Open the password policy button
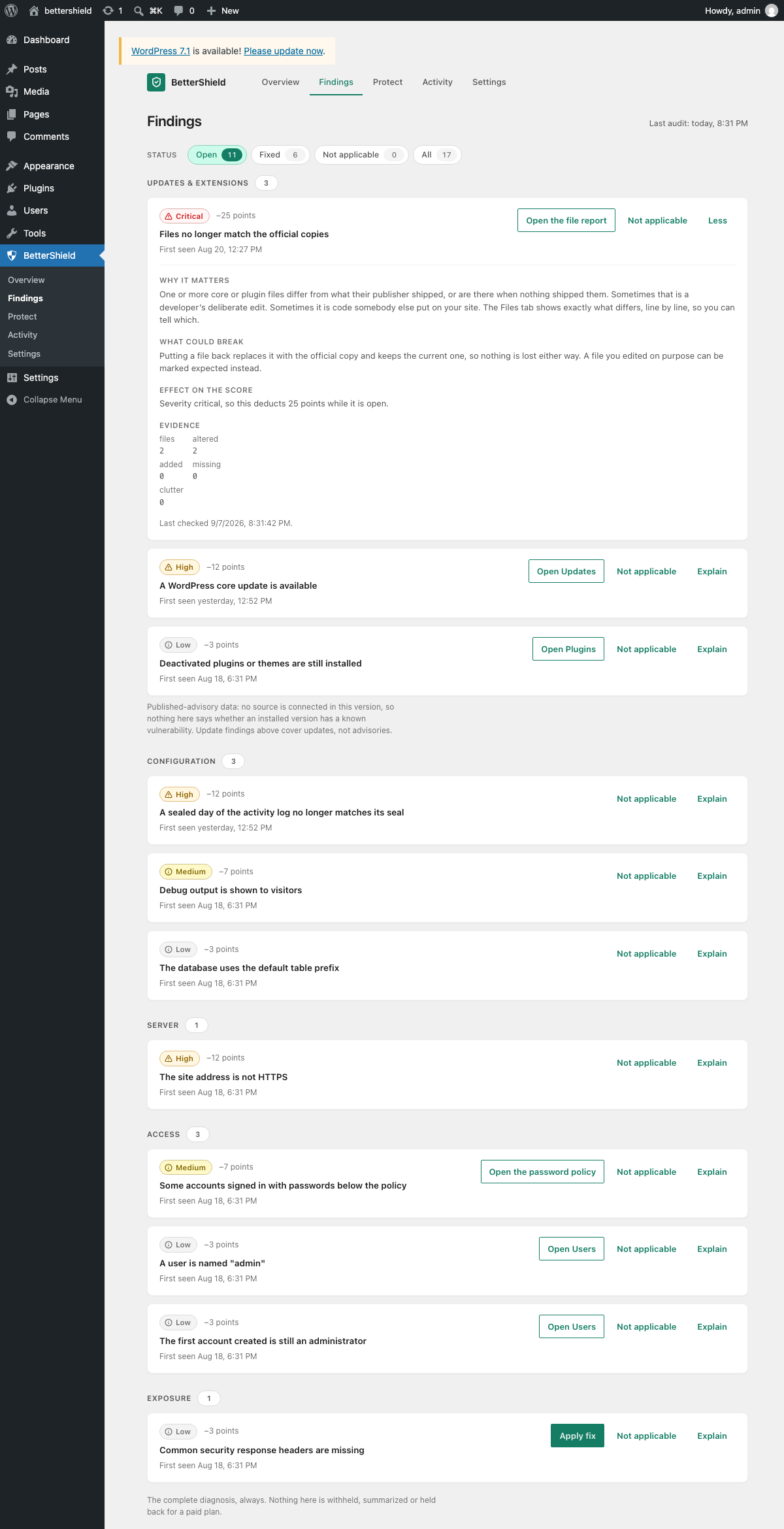 pyautogui.click(x=542, y=1172)
